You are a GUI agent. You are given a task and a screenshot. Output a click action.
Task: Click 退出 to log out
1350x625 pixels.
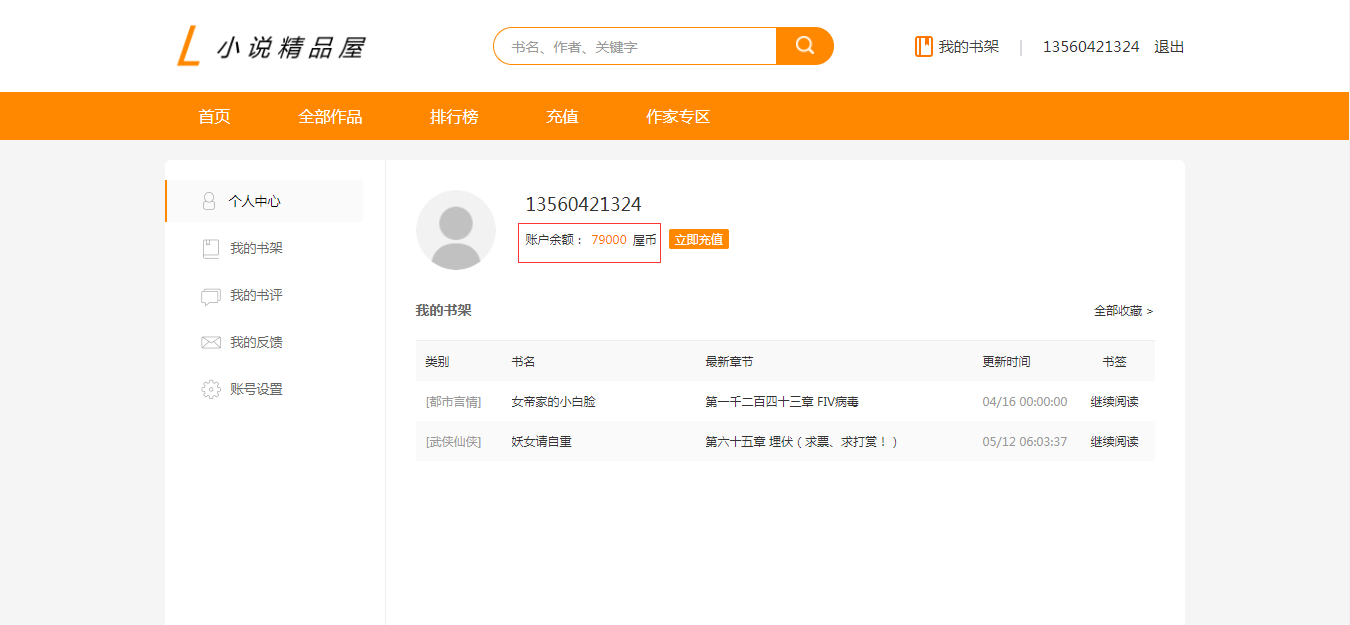[1169, 47]
